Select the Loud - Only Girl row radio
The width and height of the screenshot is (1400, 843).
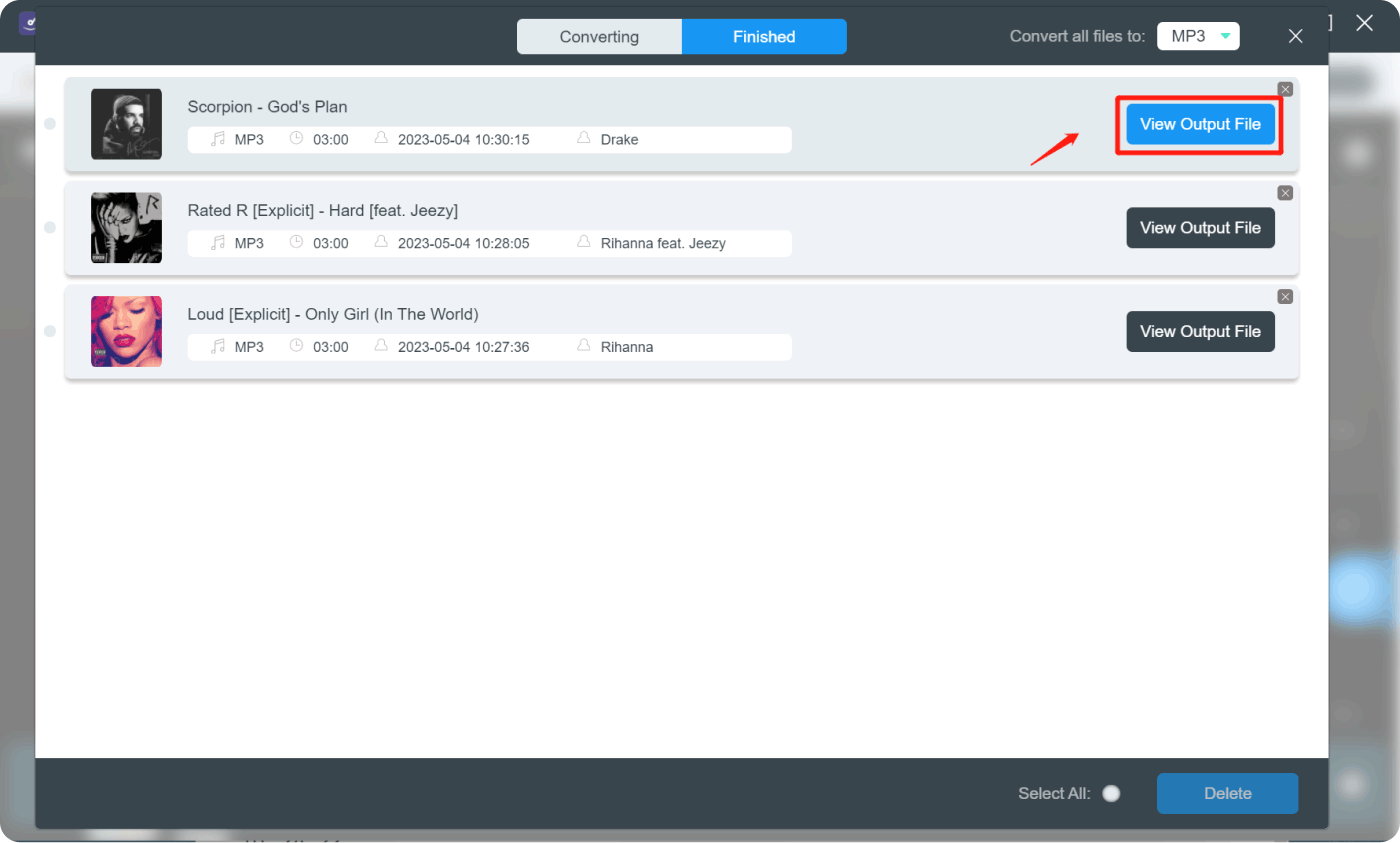tap(50, 331)
